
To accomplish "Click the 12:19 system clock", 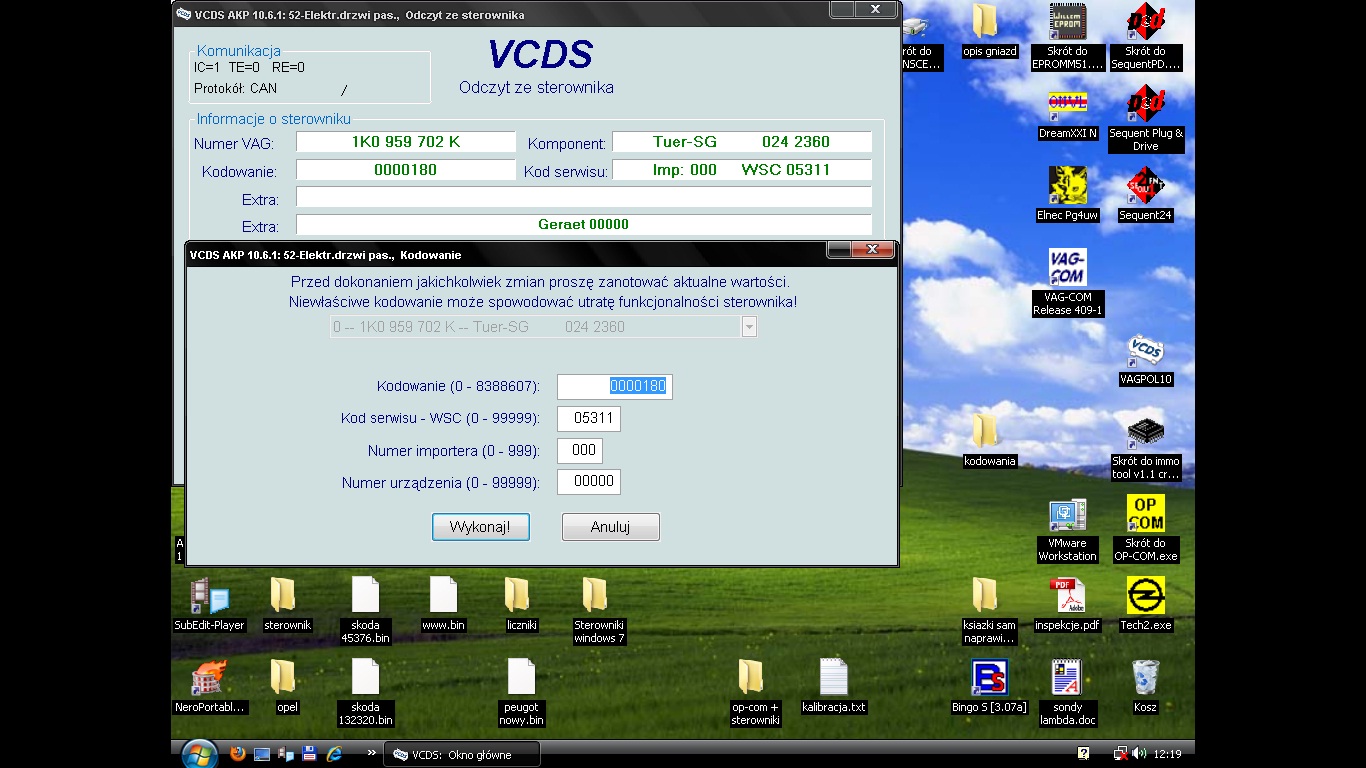I will 1167,754.
